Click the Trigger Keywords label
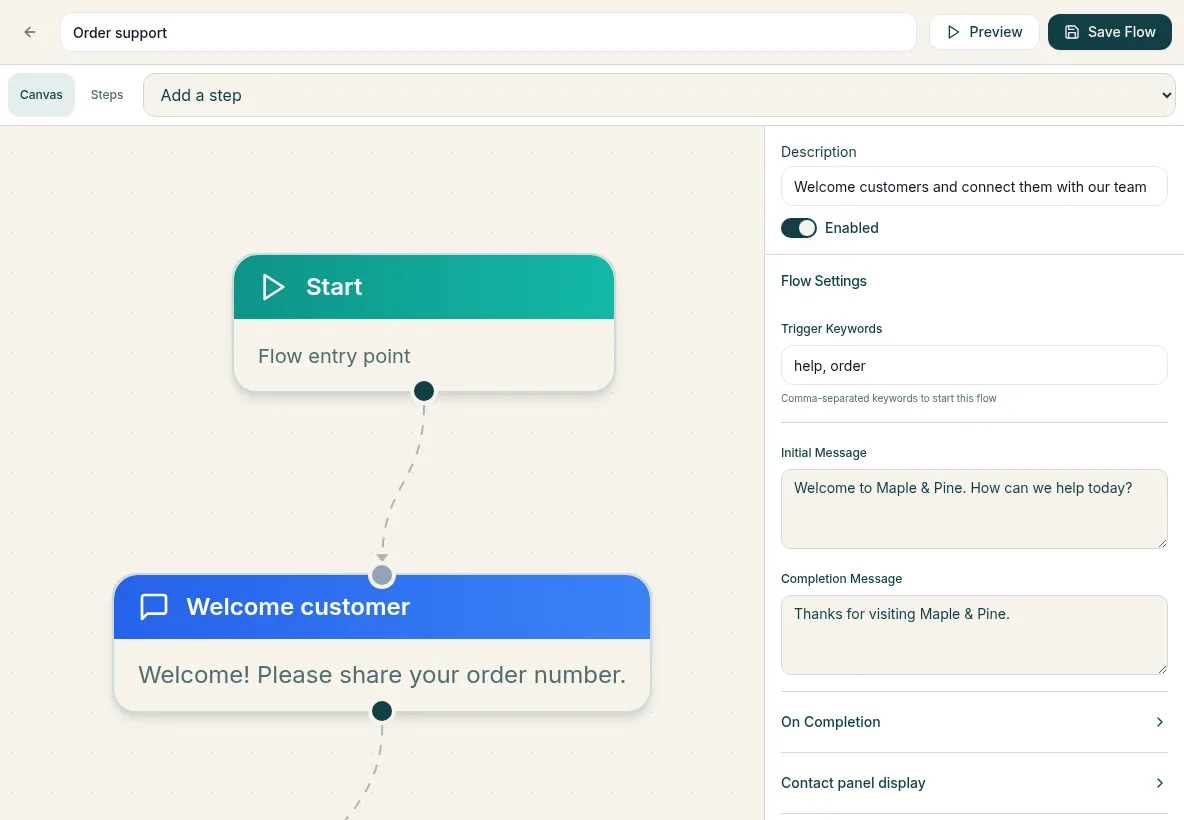1184x820 pixels. point(831,328)
